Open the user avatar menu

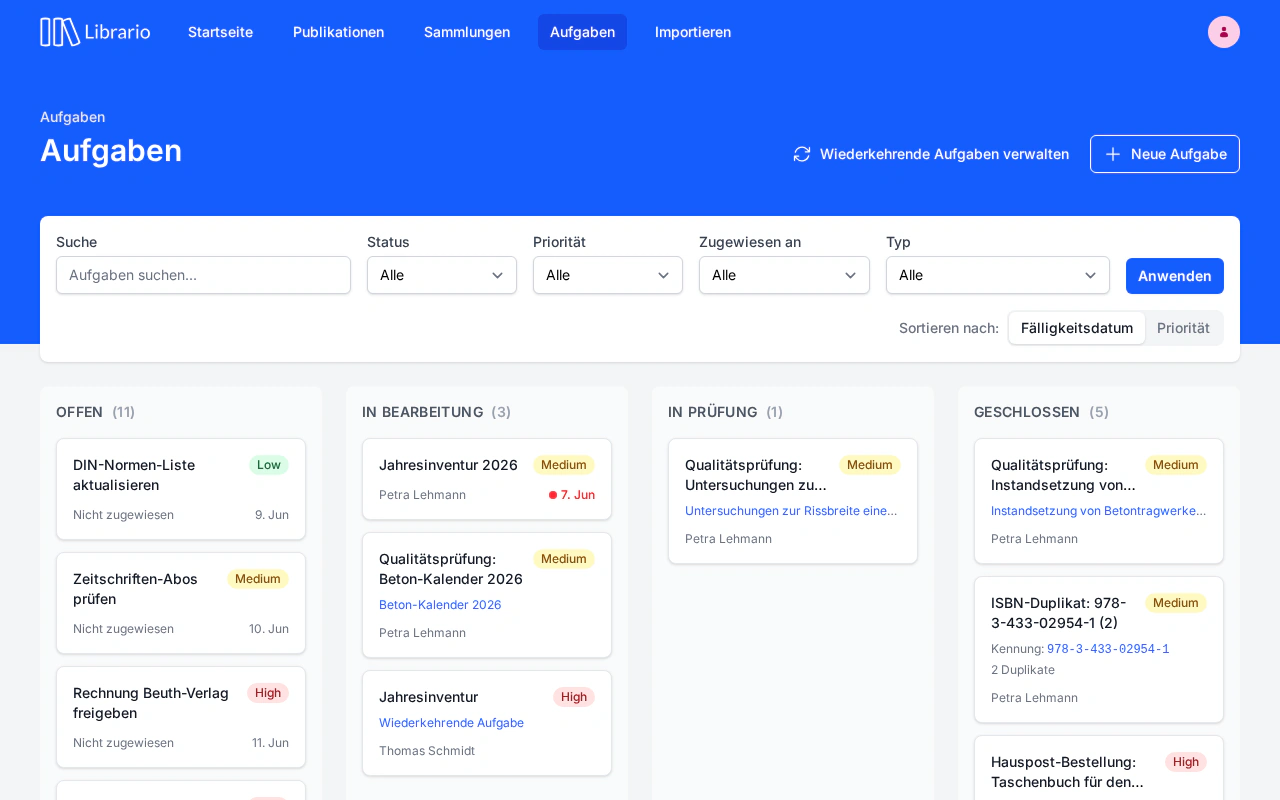(1224, 32)
